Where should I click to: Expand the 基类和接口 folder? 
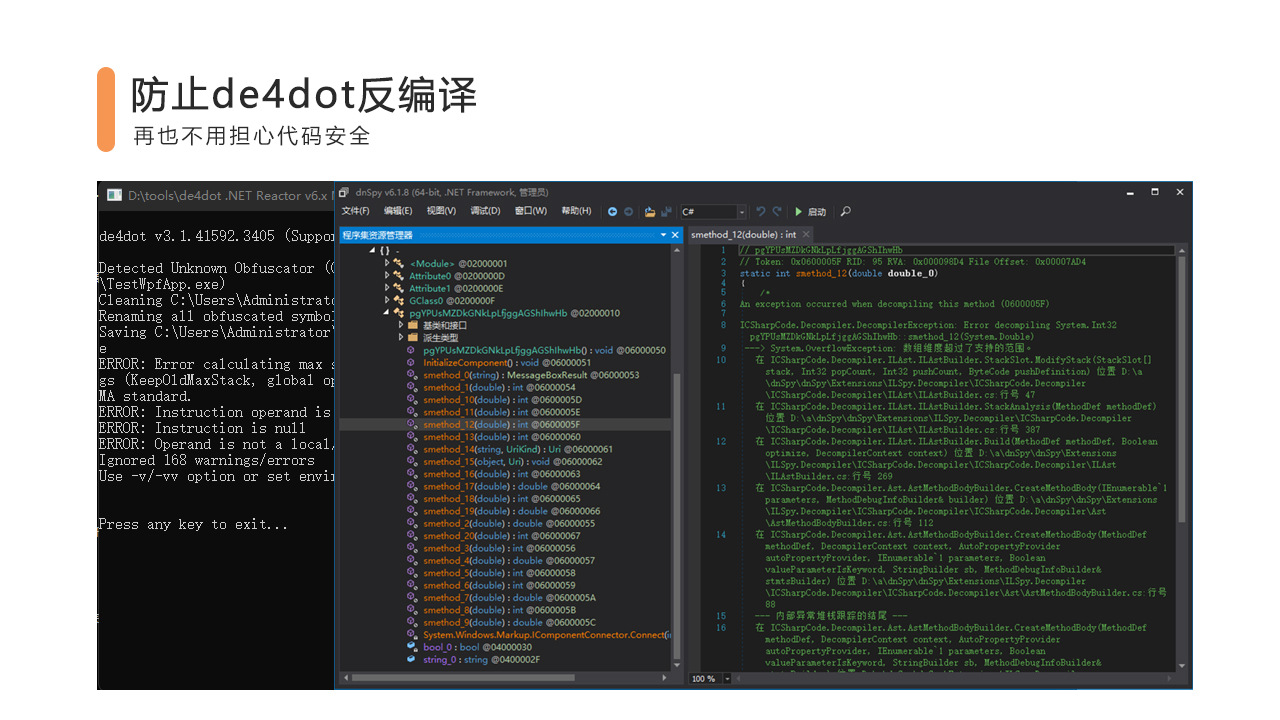401,325
